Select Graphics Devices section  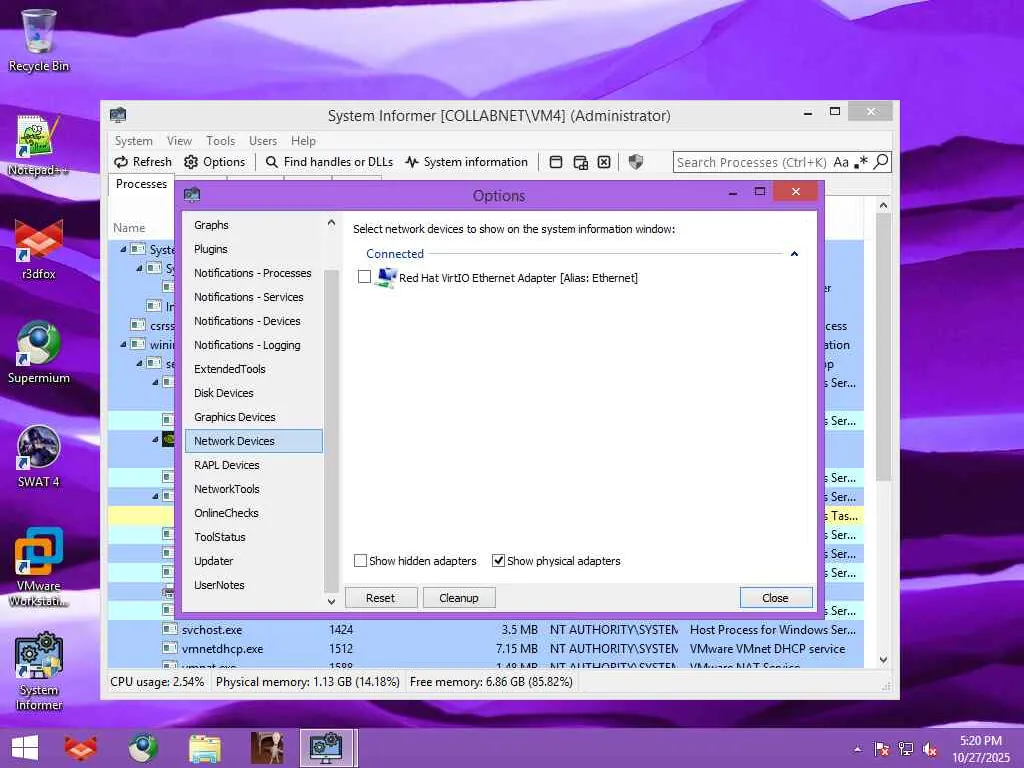coord(253,417)
